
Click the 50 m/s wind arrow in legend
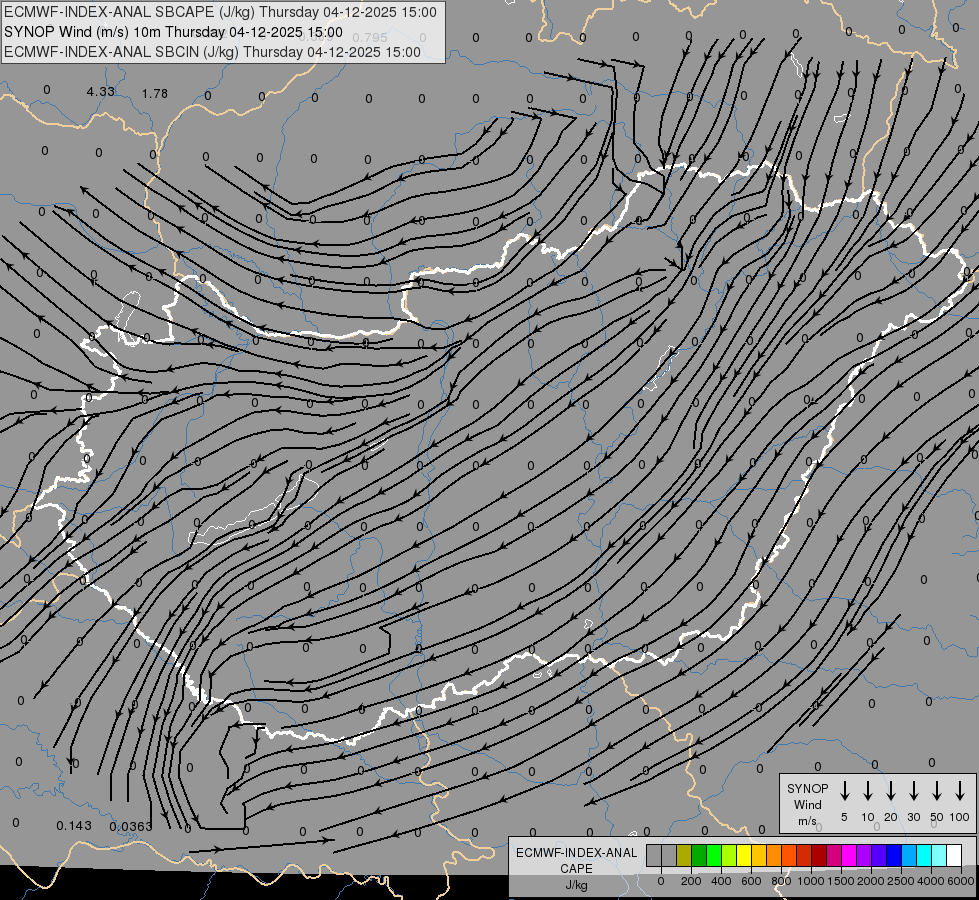pos(937,790)
